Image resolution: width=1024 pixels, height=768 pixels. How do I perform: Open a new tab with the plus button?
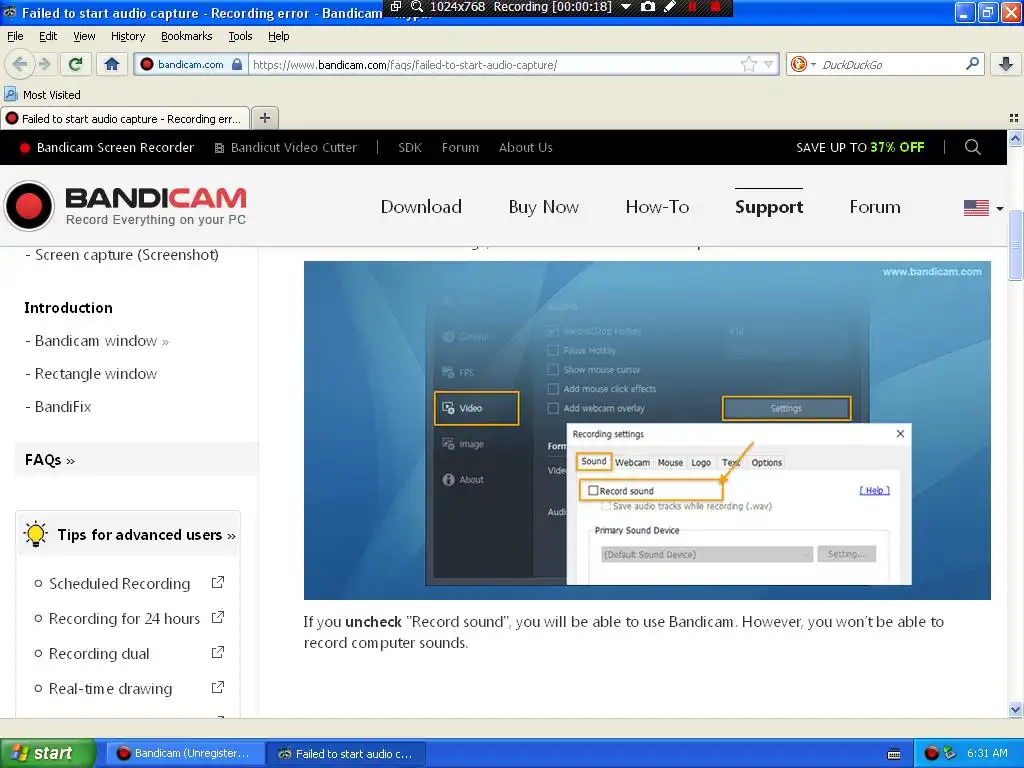pyautogui.click(x=264, y=118)
